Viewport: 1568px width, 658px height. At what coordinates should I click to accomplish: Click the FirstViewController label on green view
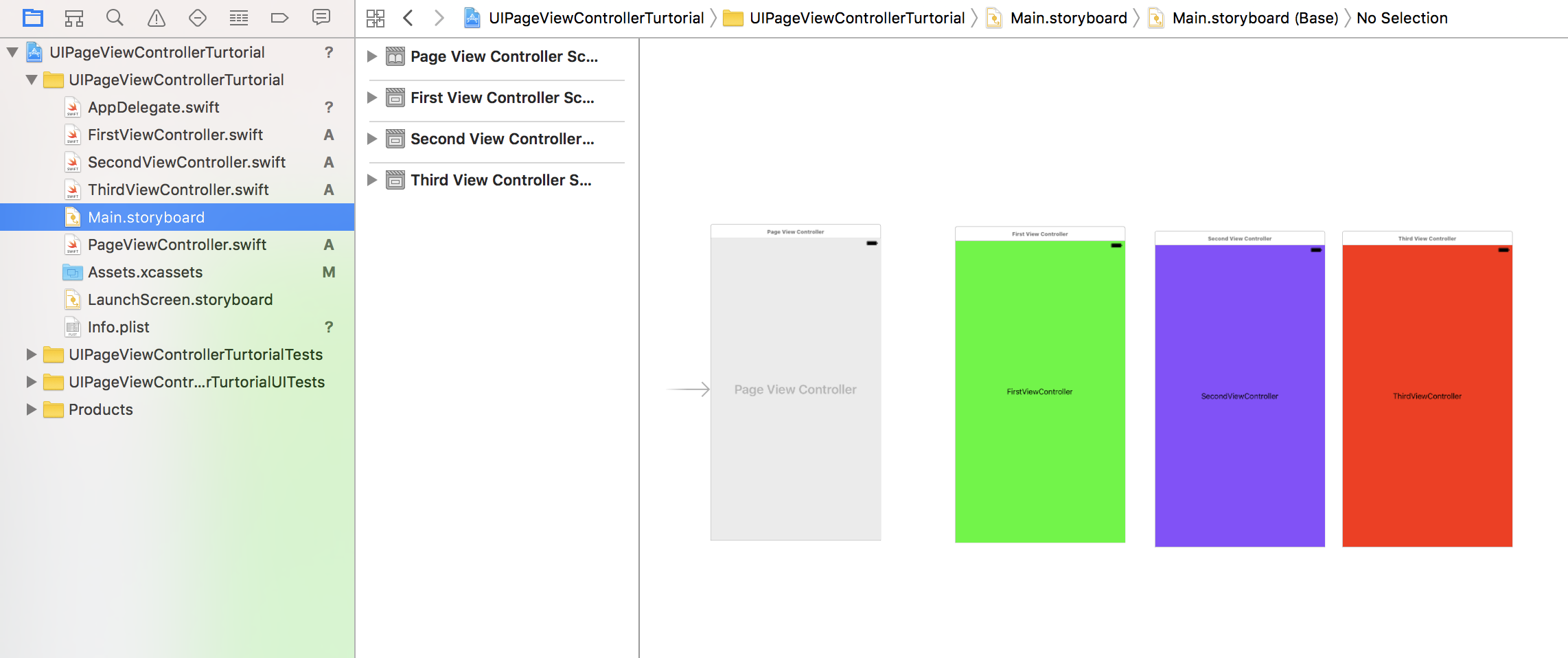click(1039, 392)
